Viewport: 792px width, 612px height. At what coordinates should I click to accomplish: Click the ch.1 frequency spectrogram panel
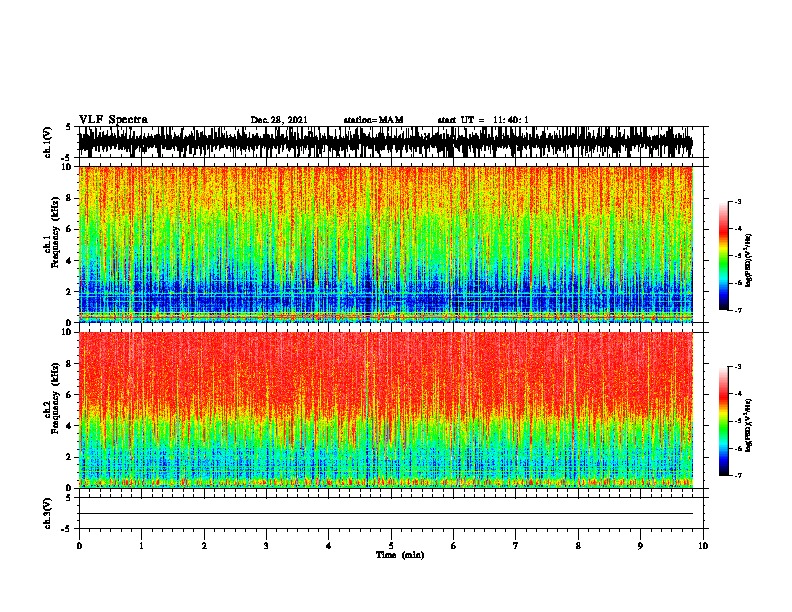tap(385, 244)
